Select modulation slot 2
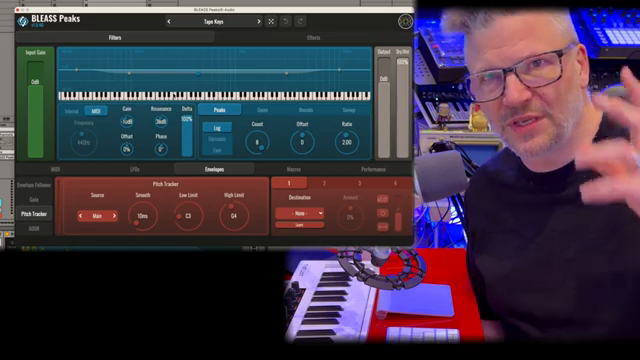640x360 pixels. (x=324, y=184)
